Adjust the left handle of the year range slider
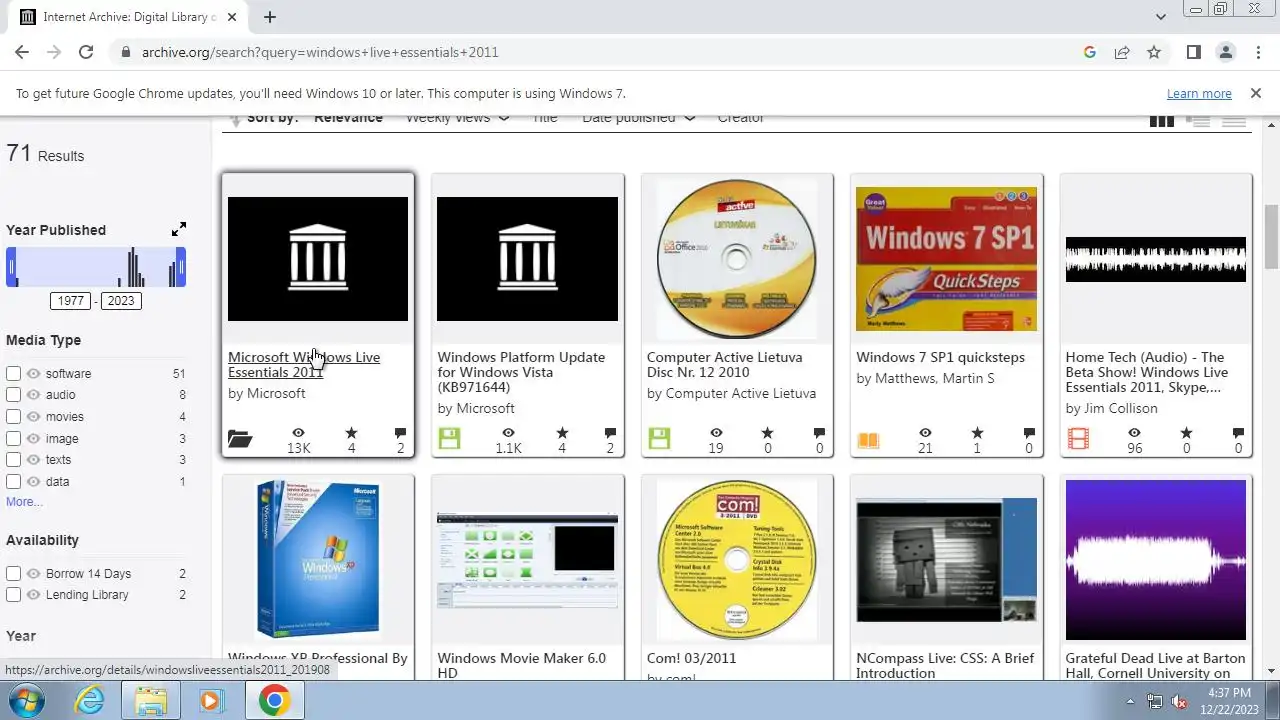Screen dimensions: 1280x720 [x=11, y=268]
